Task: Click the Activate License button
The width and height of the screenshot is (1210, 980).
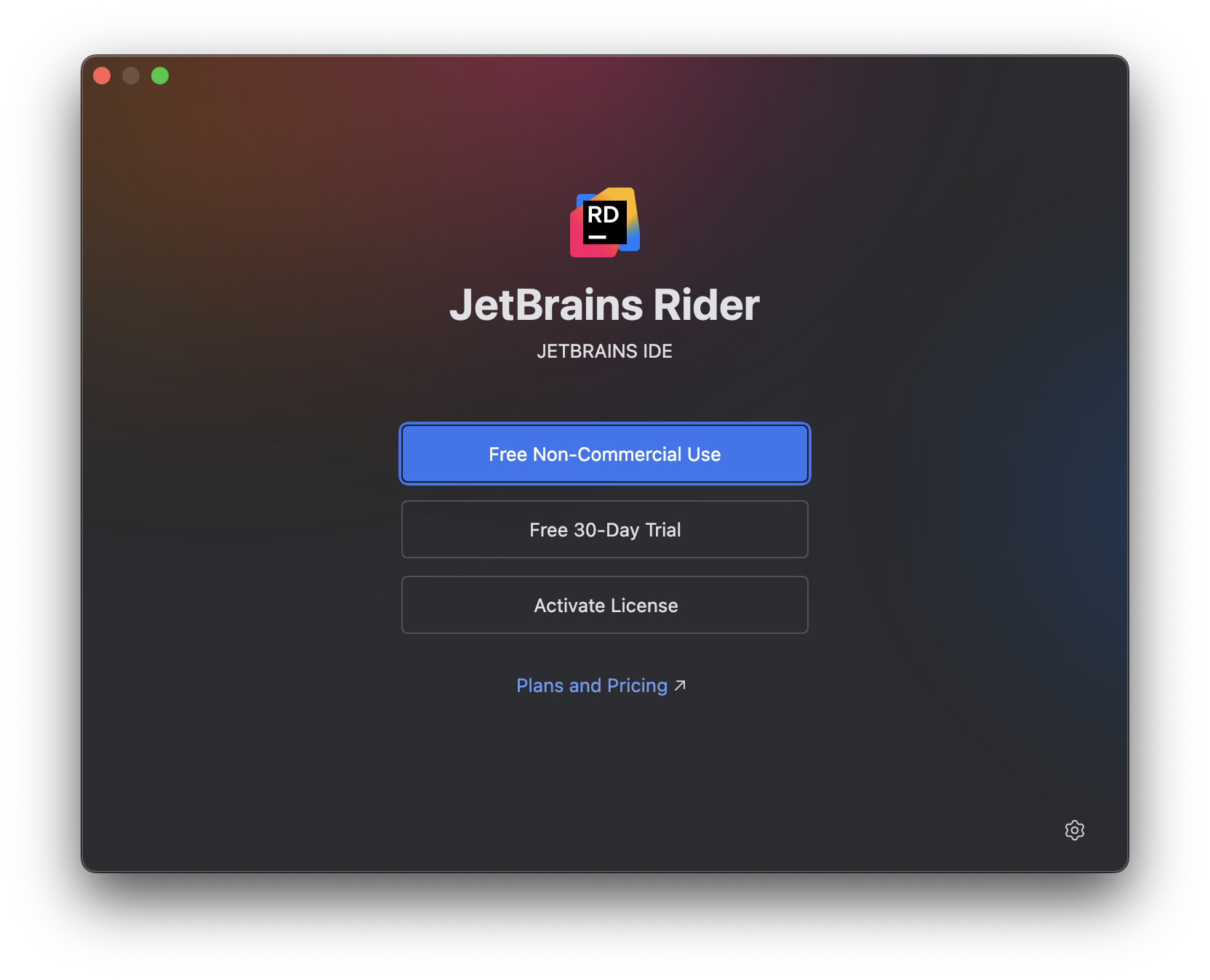Action: 604,605
